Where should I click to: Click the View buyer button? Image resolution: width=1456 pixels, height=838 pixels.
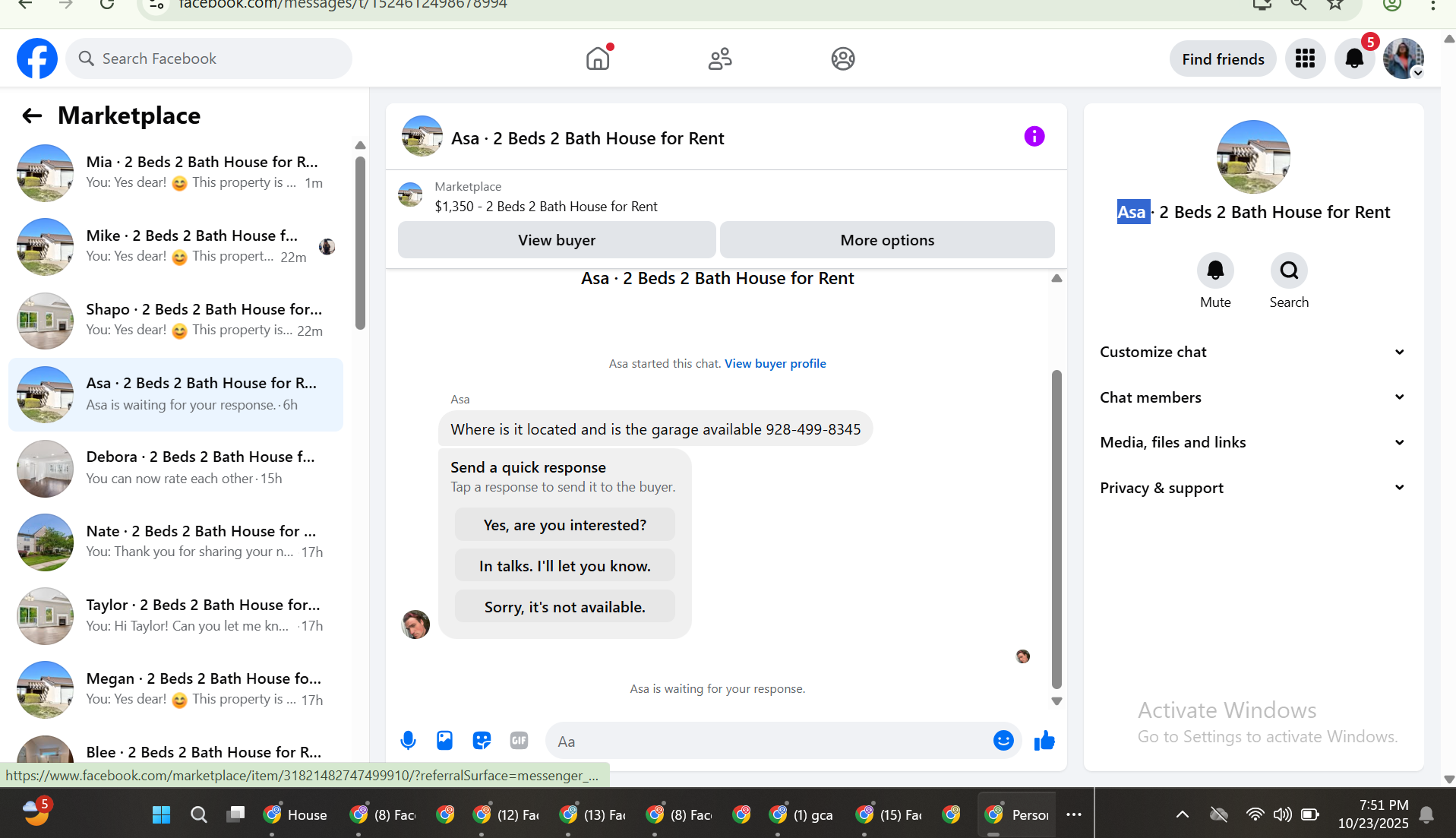(557, 240)
